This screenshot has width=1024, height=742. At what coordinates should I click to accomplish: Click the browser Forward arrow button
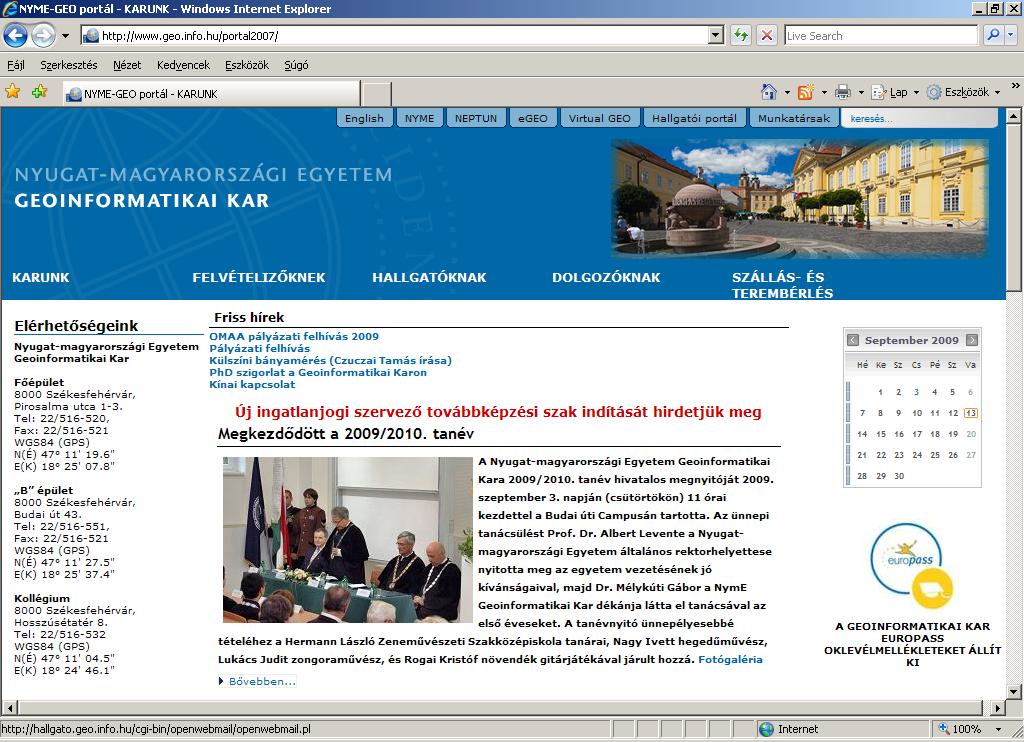tap(43, 35)
